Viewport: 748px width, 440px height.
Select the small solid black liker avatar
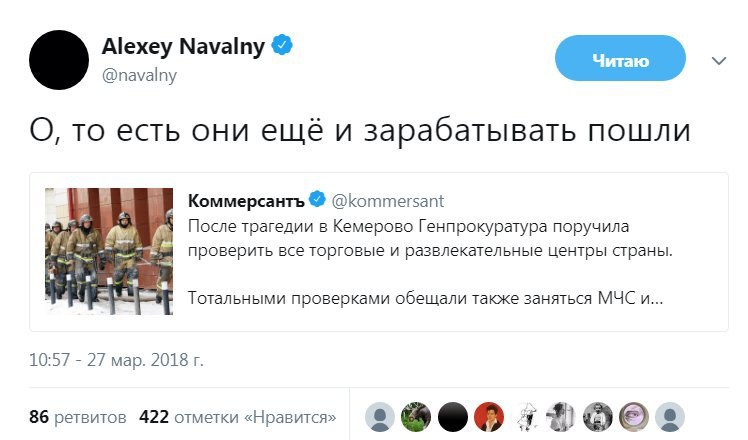tap(452, 417)
